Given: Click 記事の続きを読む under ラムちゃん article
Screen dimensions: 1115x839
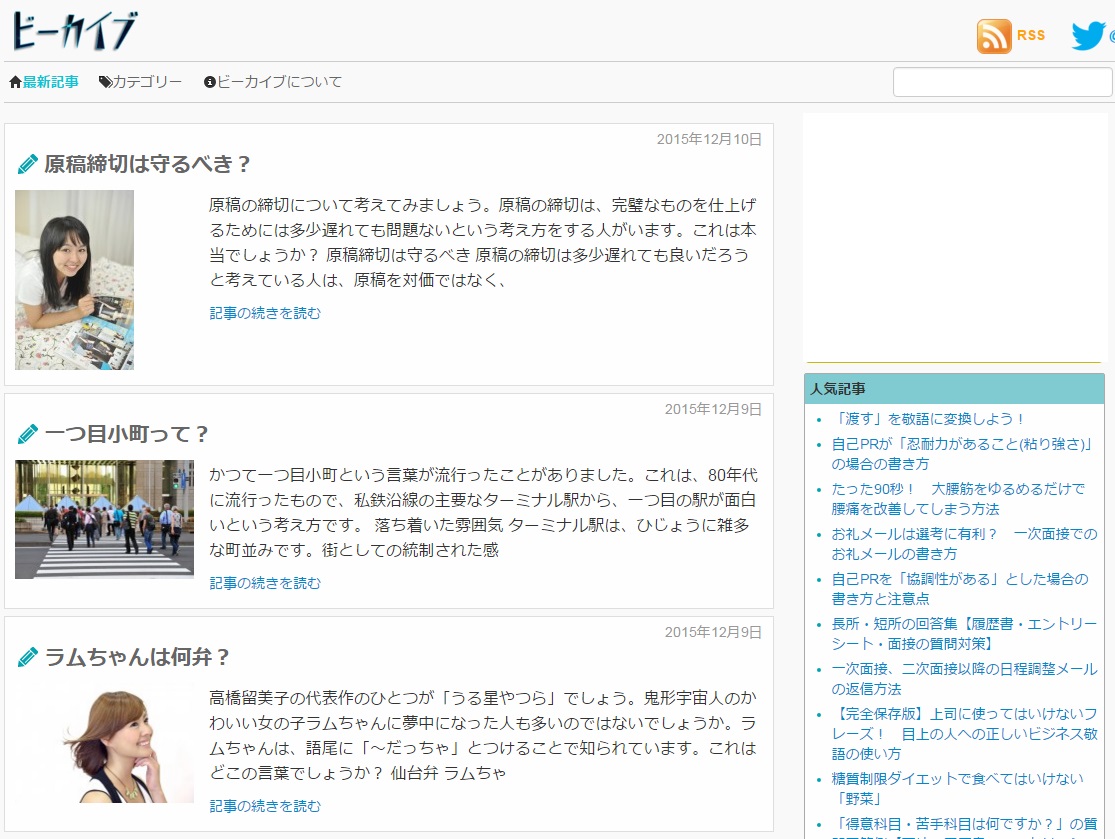Looking at the screenshot, I should click(x=265, y=806).
